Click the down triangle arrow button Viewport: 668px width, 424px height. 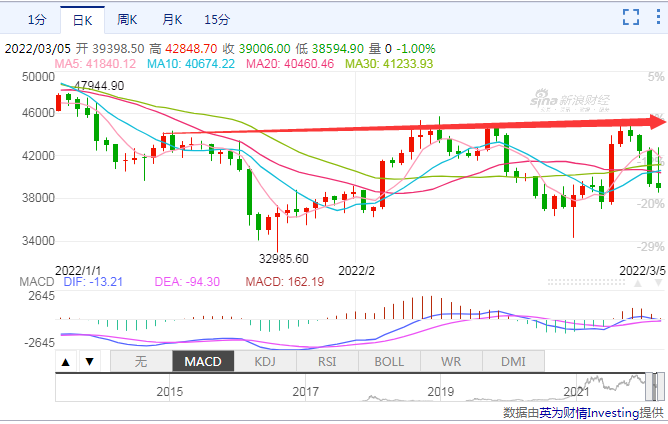point(88,361)
